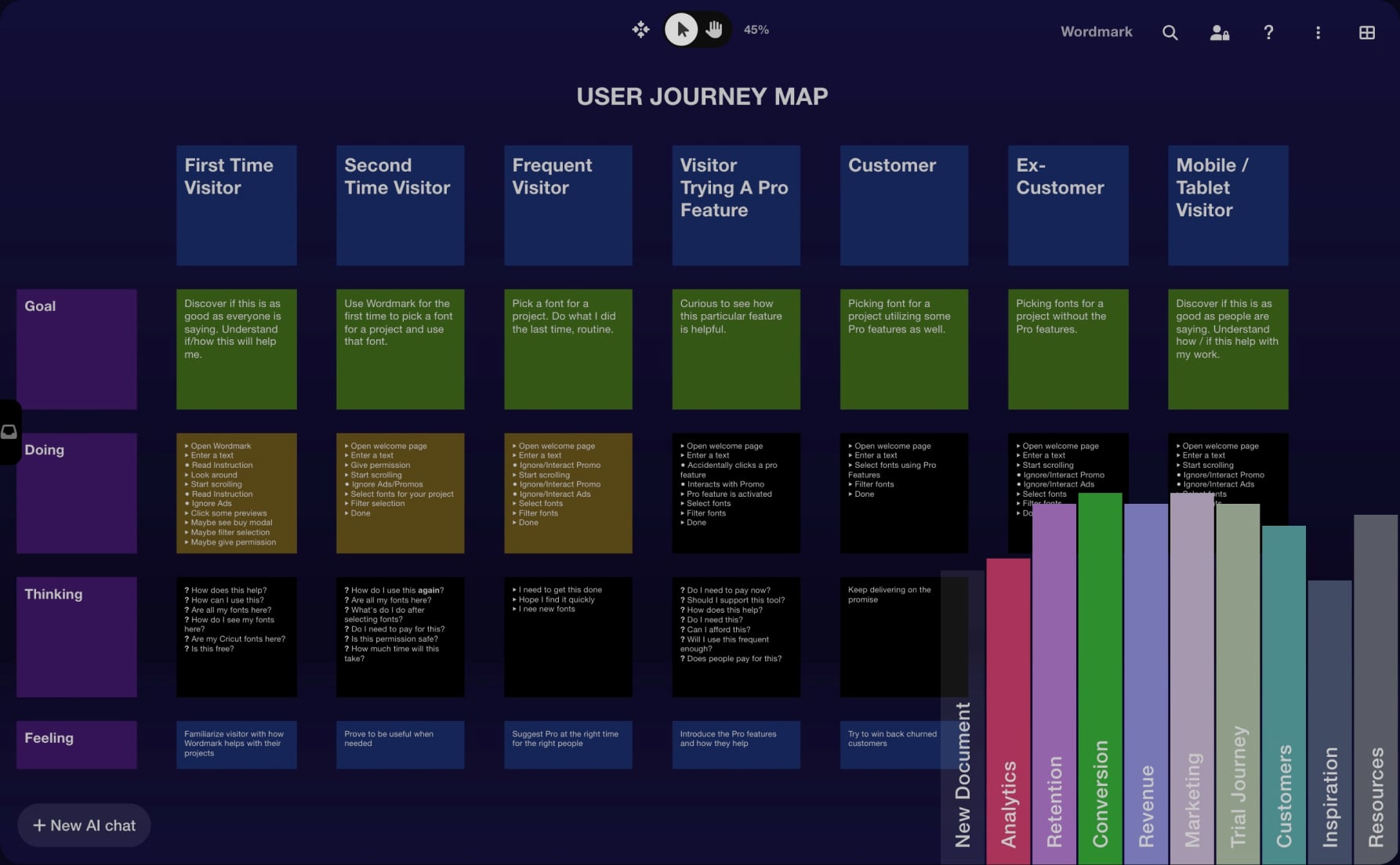The height and width of the screenshot is (865, 1400).
Task: Click the Customer column header card
Action: (x=904, y=205)
